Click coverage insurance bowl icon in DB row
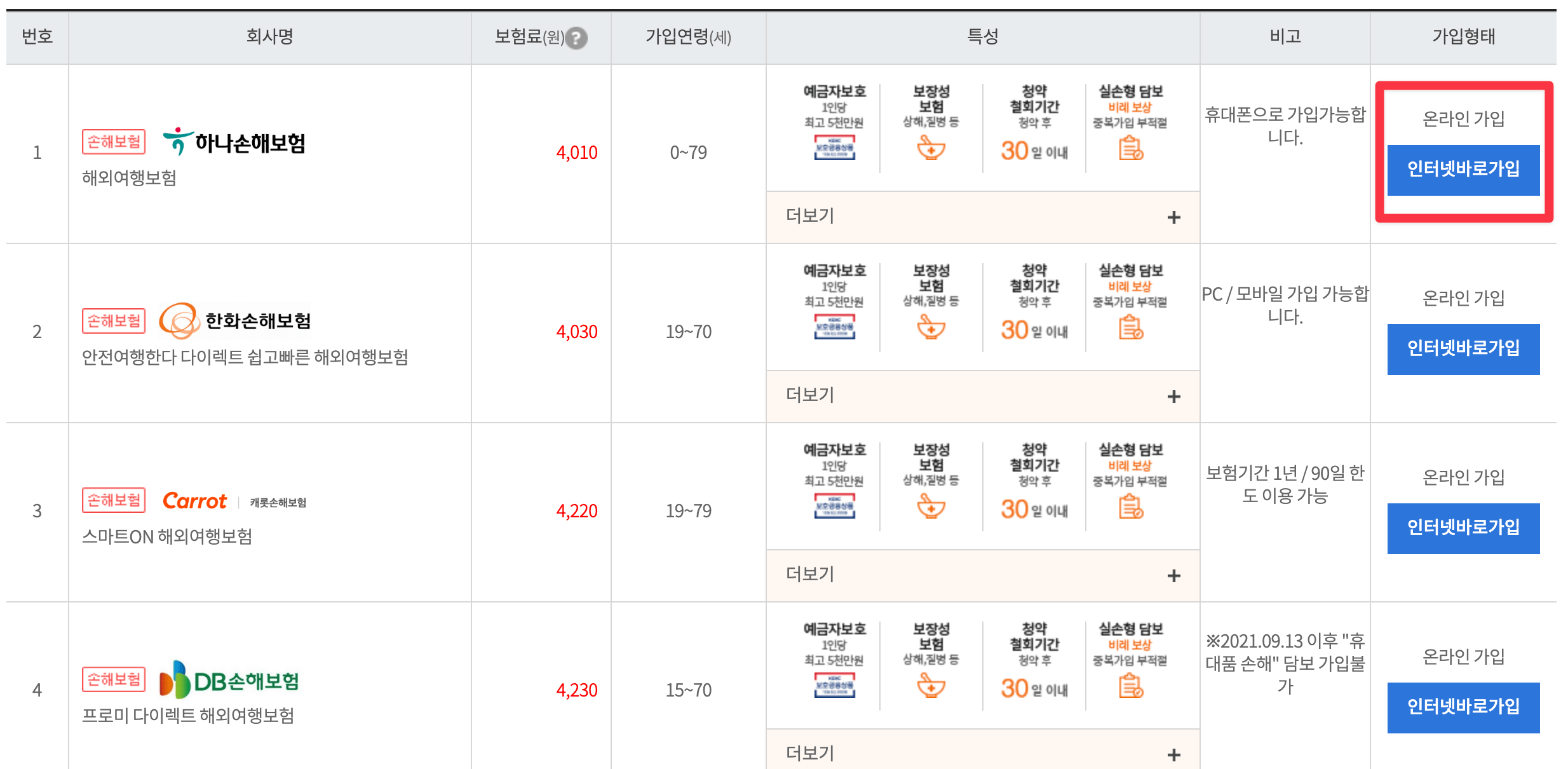 coord(931,686)
